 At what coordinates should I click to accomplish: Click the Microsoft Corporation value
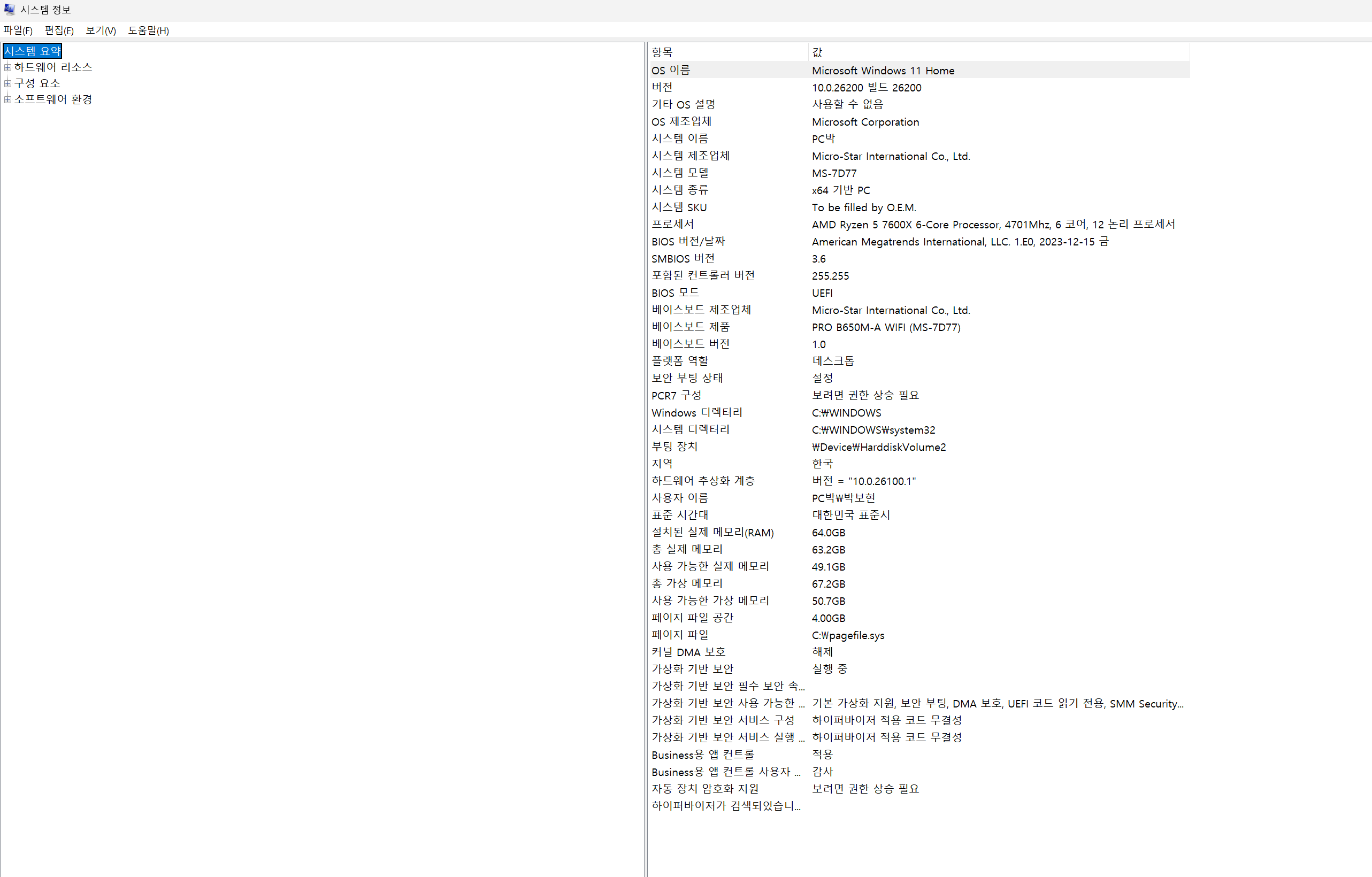pos(865,121)
